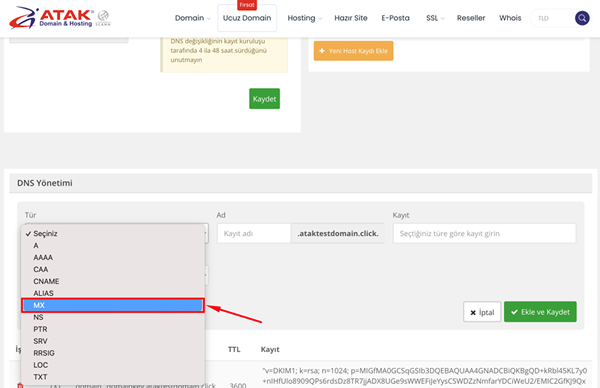Expand the SSL menu

pyautogui.click(x=435, y=18)
